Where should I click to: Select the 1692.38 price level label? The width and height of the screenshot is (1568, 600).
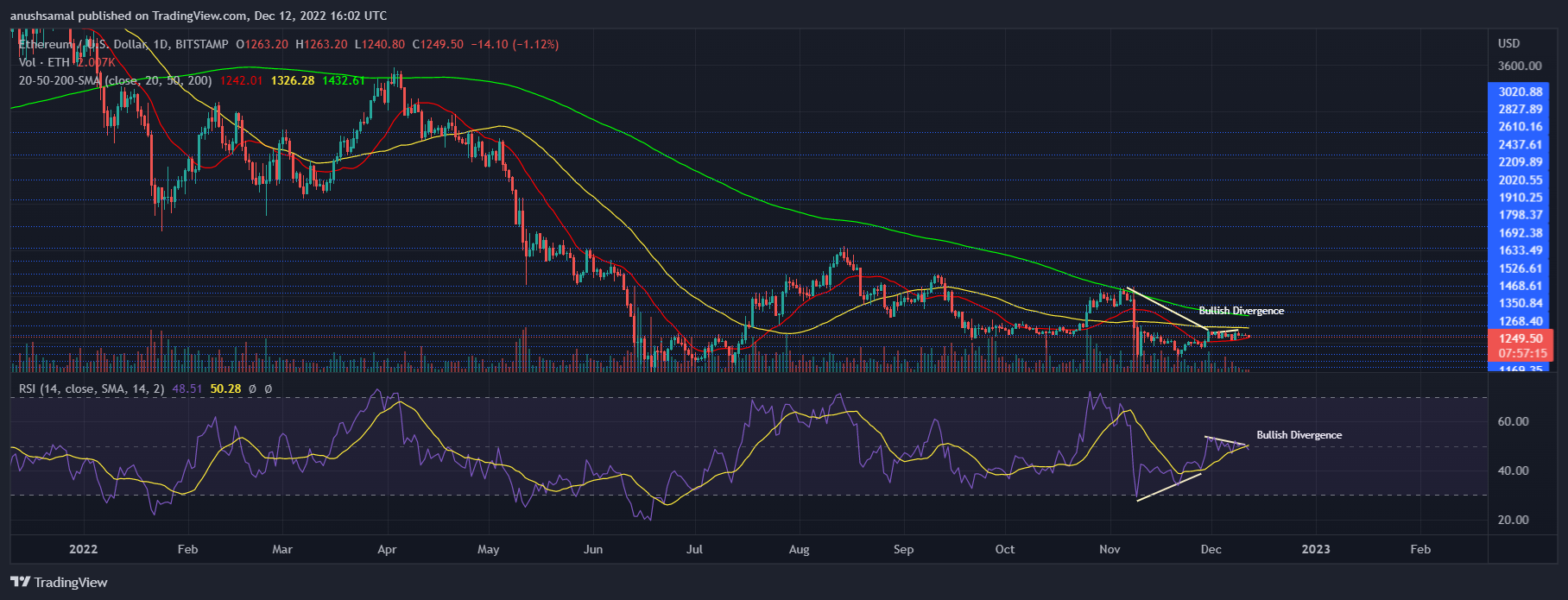pyautogui.click(x=1521, y=233)
